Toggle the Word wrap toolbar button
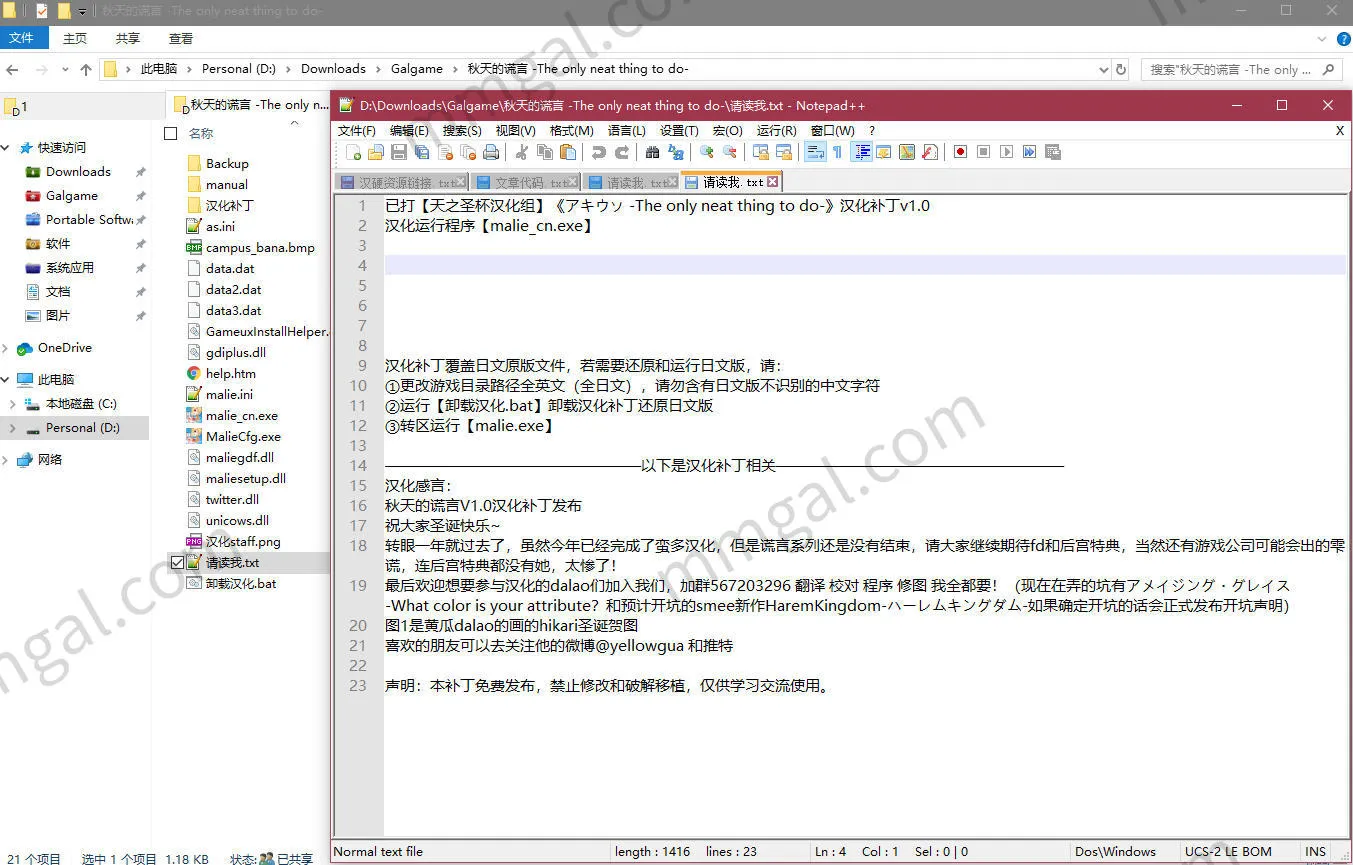 [814, 152]
